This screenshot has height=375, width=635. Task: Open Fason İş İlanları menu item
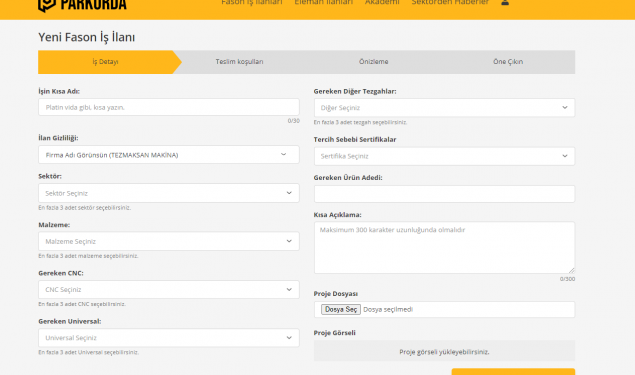(251, 2)
